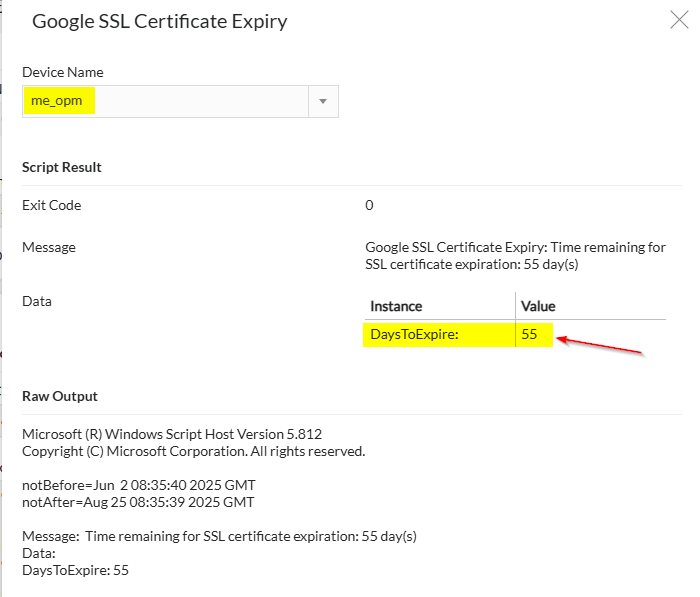Click the raw output Data: line
Screen dimensions: 700x597
(x=39, y=554)
